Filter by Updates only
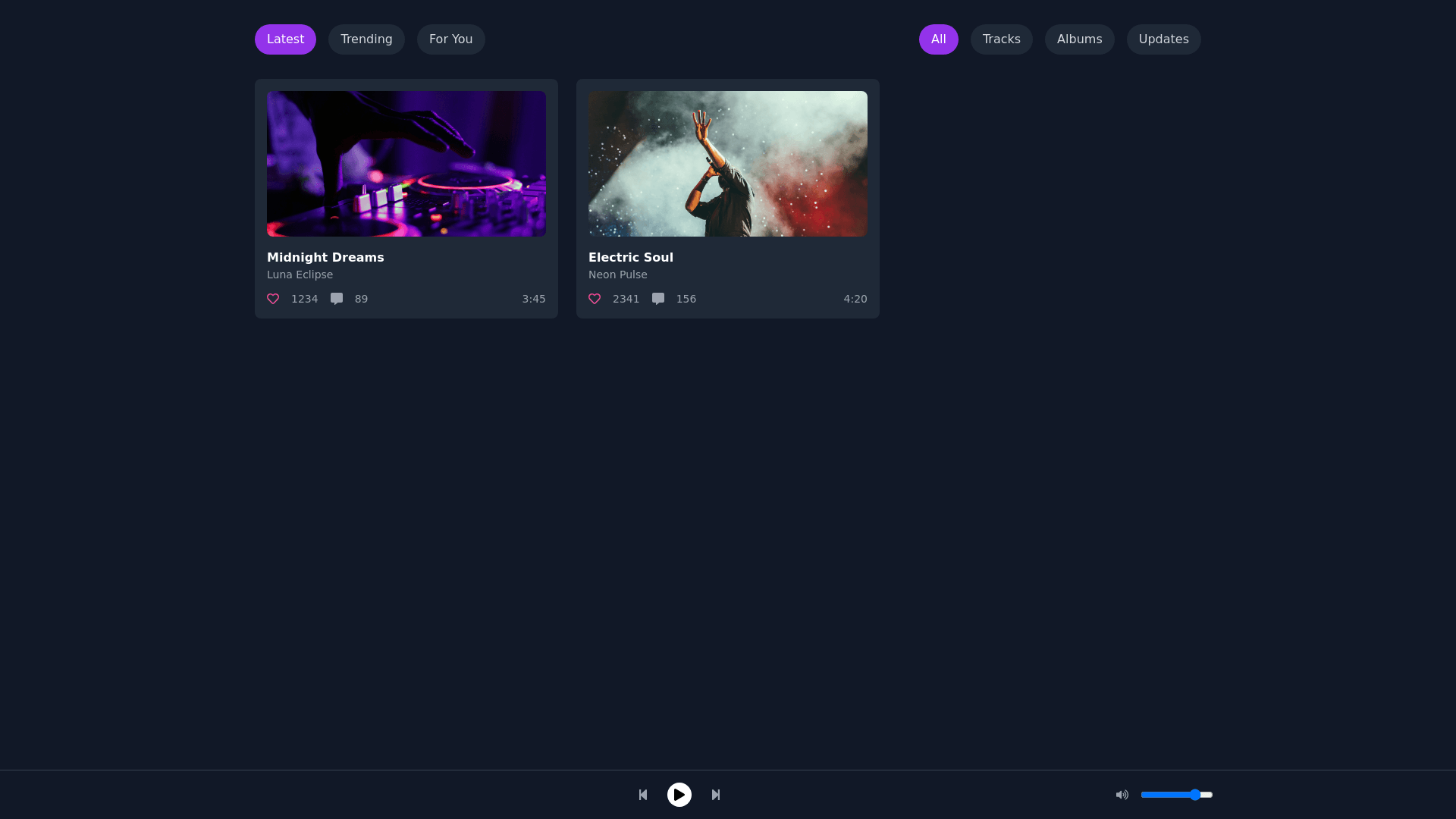 1163,39
